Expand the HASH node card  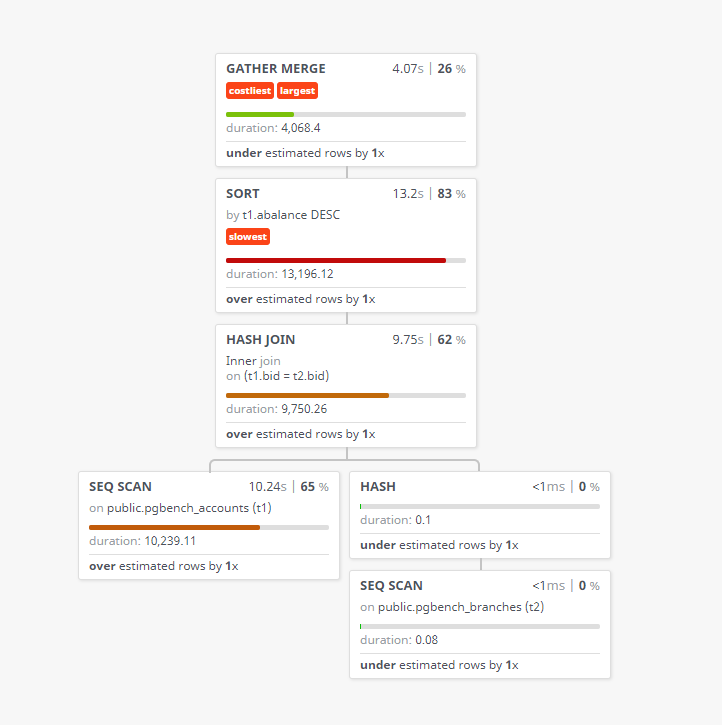tap(378, 487)
